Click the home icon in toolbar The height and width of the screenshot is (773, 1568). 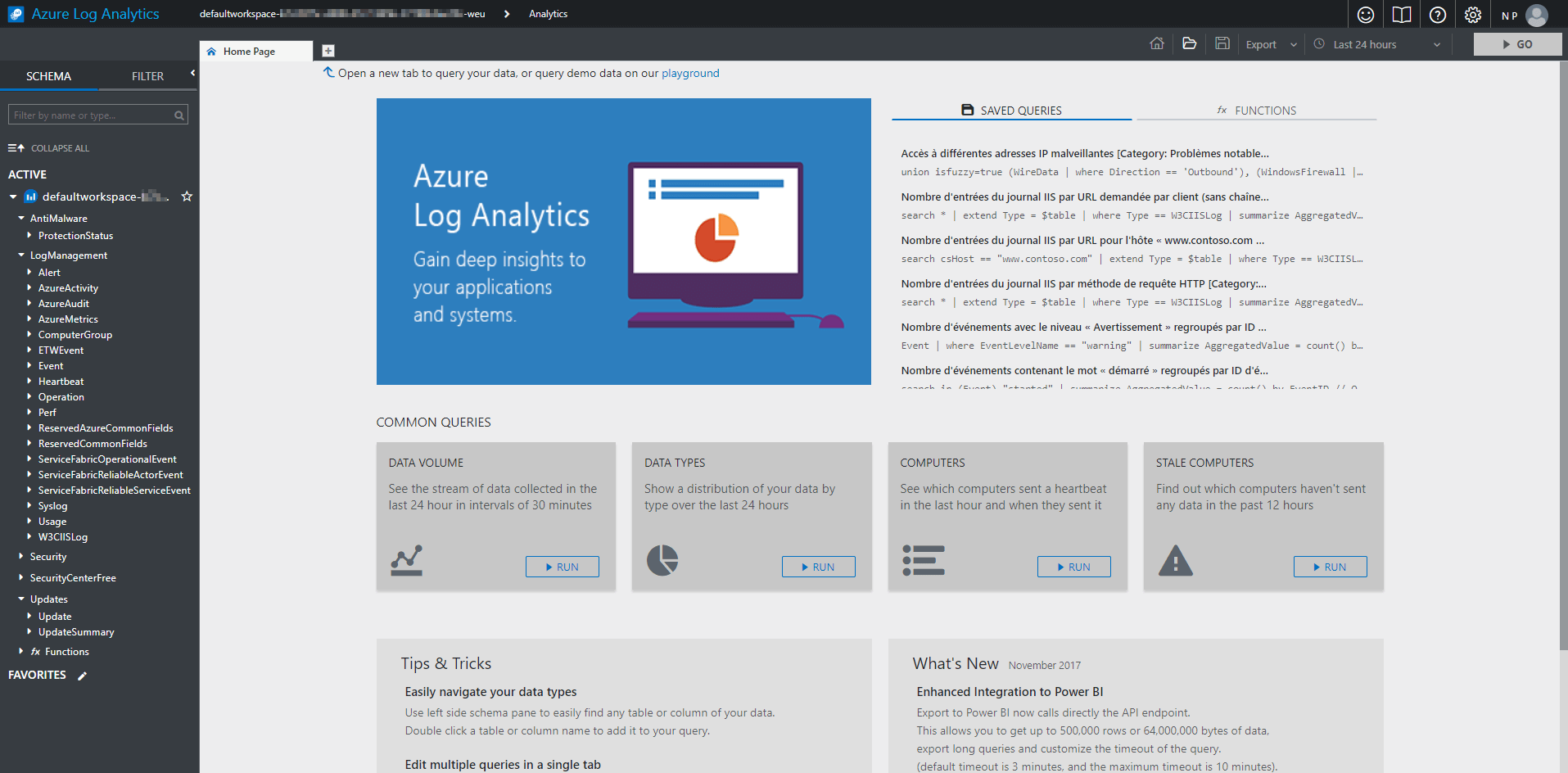click(1157, 43)
